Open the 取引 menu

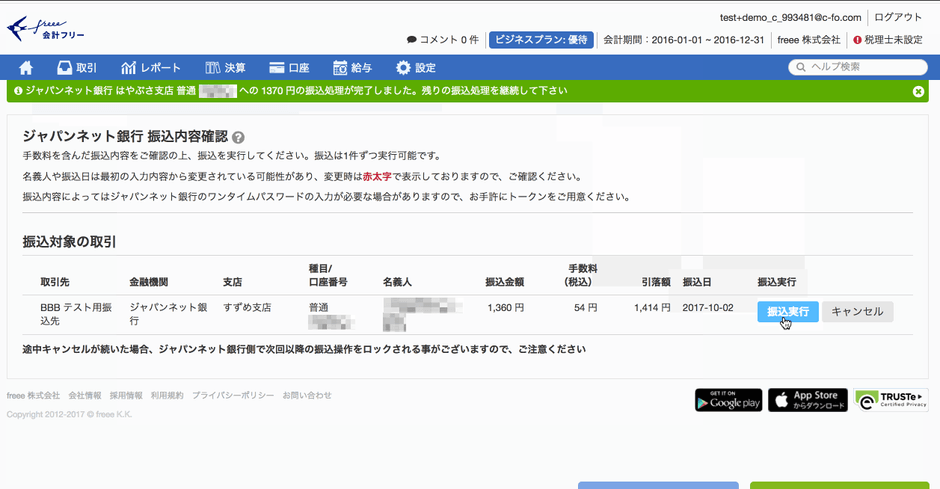tap(77, 68)
